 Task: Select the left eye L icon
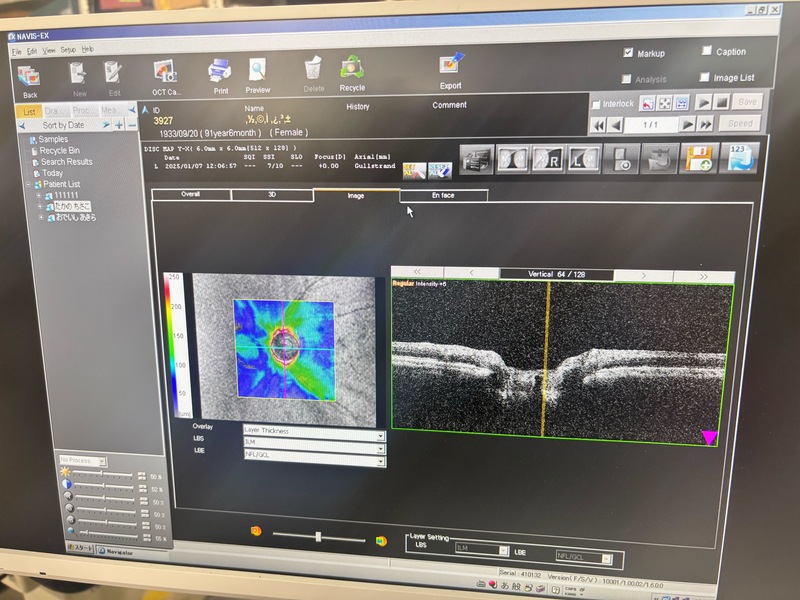click(584, 158)
